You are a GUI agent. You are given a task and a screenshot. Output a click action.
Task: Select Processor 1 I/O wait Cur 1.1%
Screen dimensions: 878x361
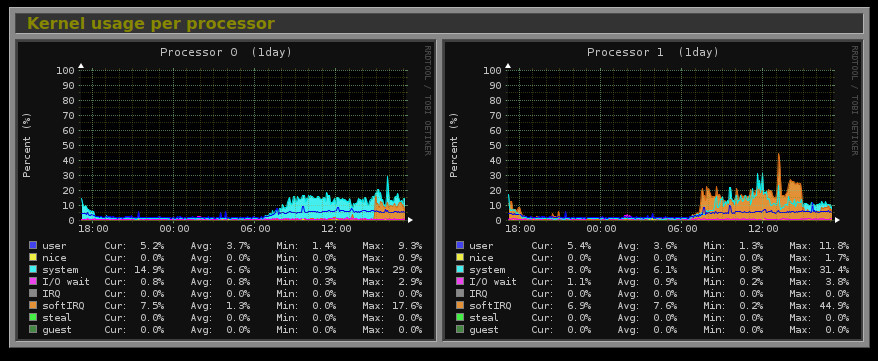(579, 282)
